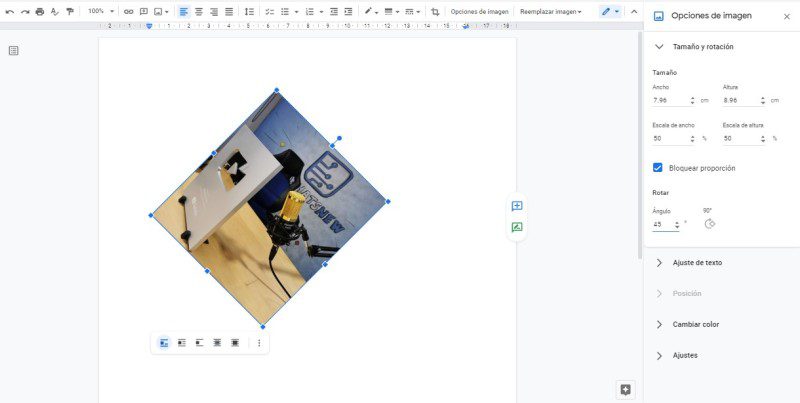Collapse the 'Tamaño y rotación' section
Screen dimensions: 800x403
coord(659,46)
